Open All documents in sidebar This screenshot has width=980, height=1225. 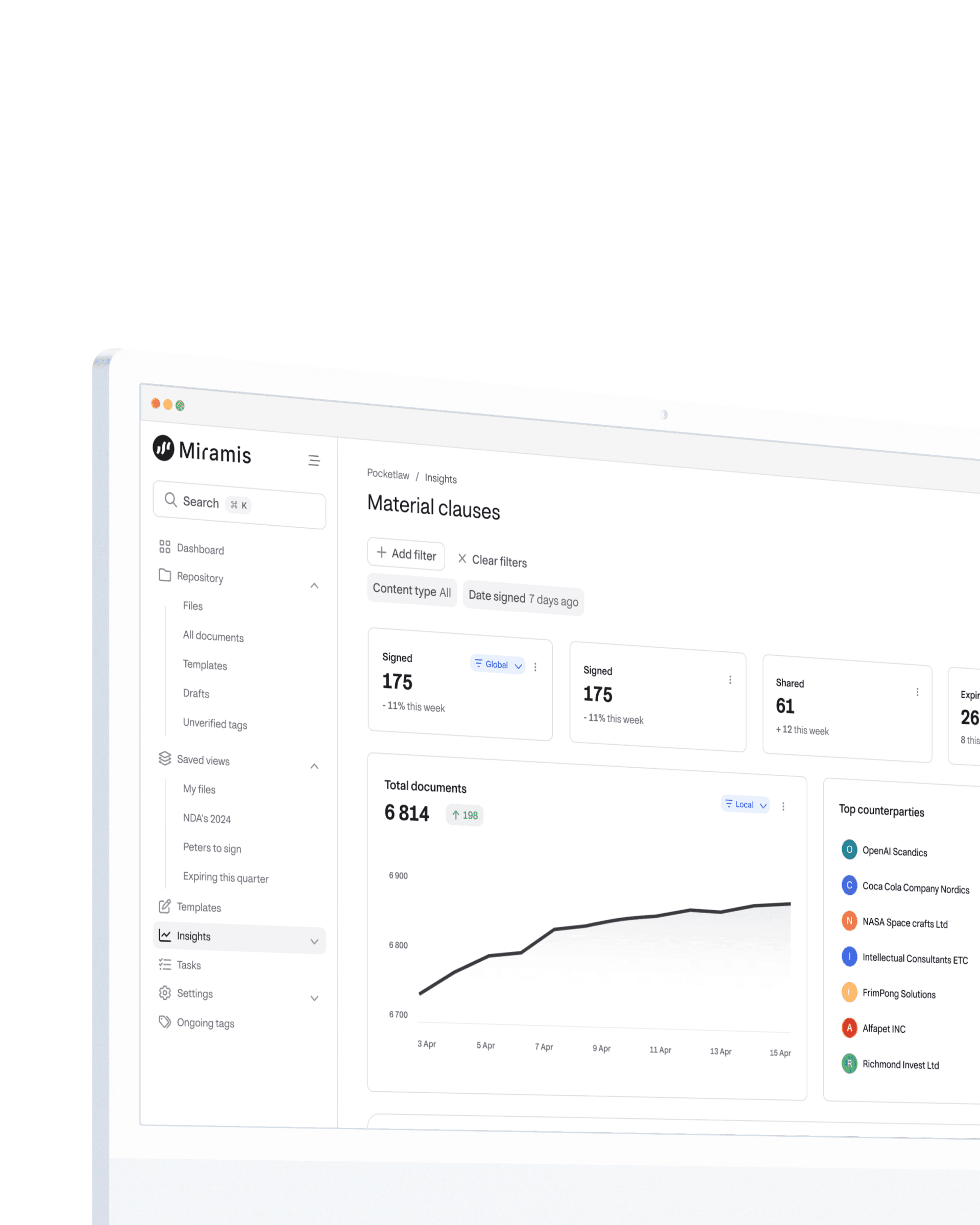pyautogui.click(x=213, y=636)
